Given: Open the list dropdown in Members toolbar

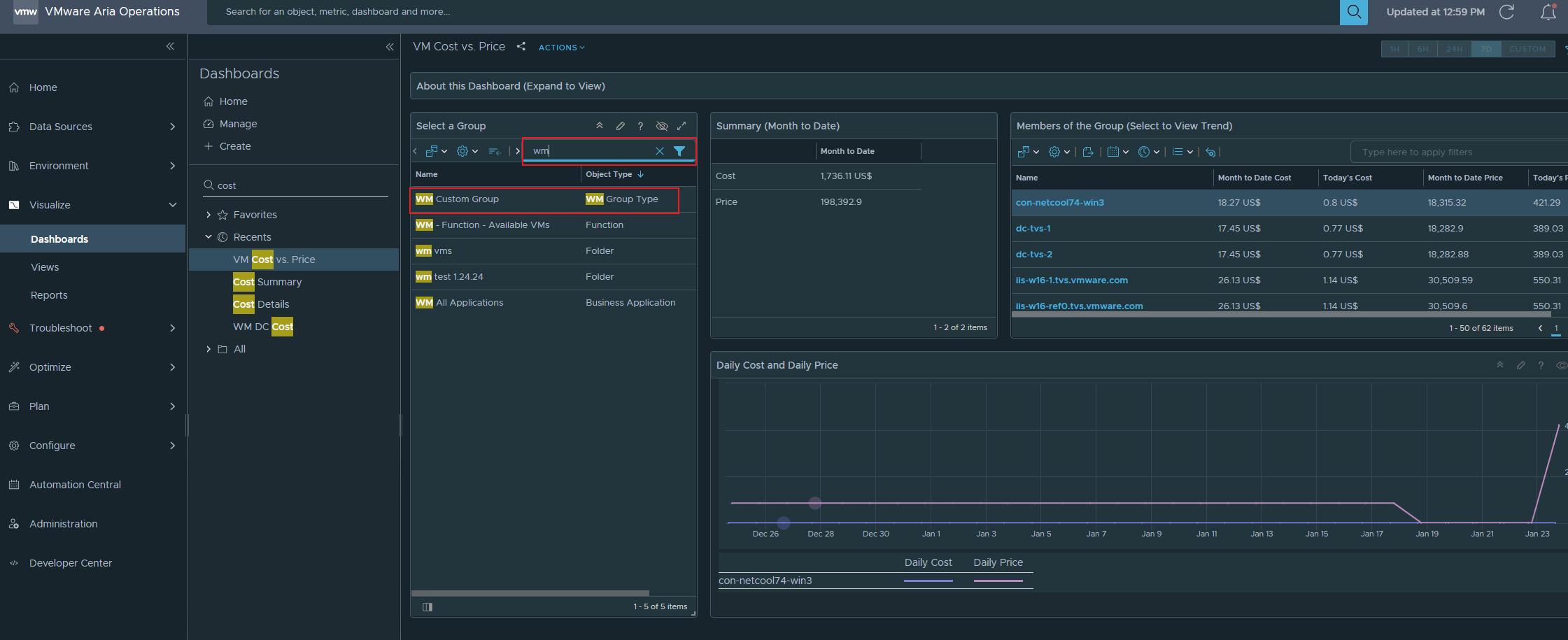Looking at the screenshot, I should [1182, 152].
